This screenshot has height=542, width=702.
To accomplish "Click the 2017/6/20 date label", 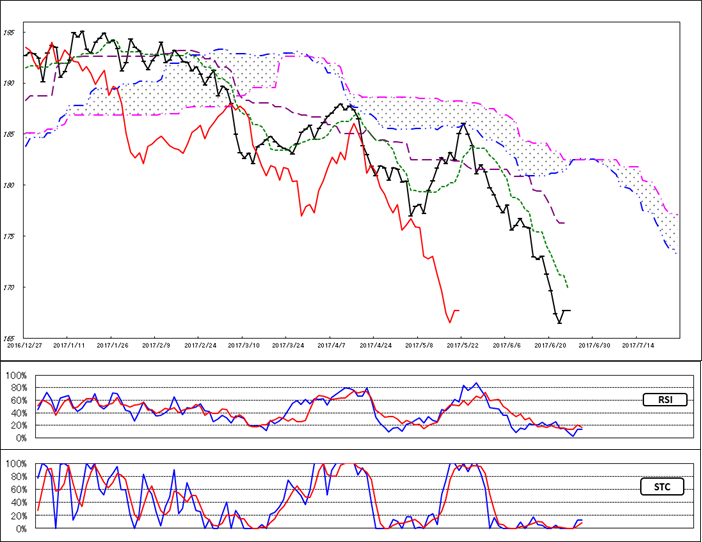I will pyautogui.click(x=550, y=343).
